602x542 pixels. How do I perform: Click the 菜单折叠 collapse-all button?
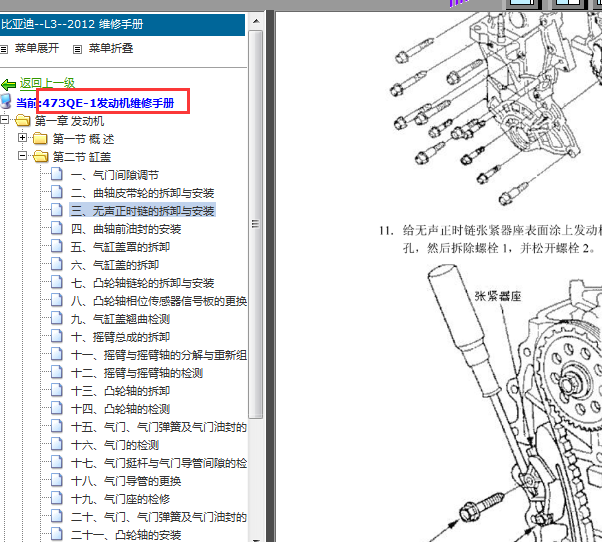pos(110,48)
